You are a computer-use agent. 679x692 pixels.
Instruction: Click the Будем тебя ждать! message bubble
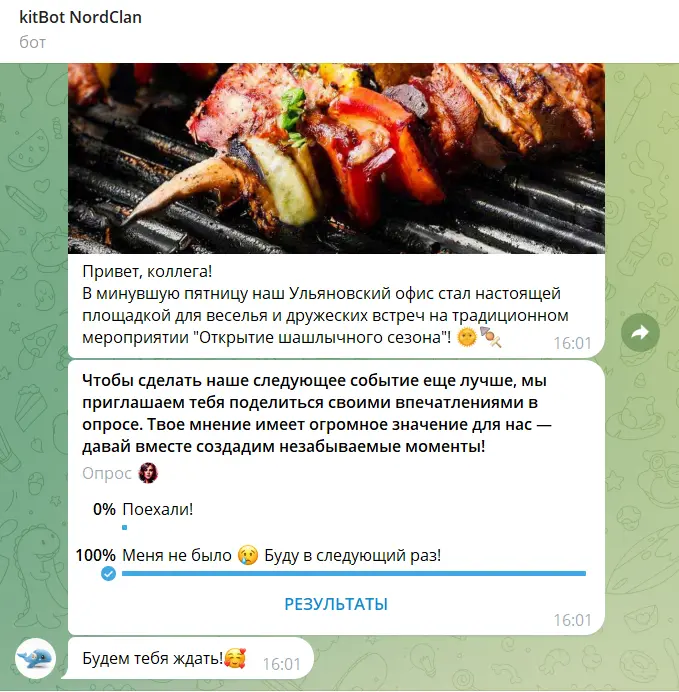tap(190, 658)
